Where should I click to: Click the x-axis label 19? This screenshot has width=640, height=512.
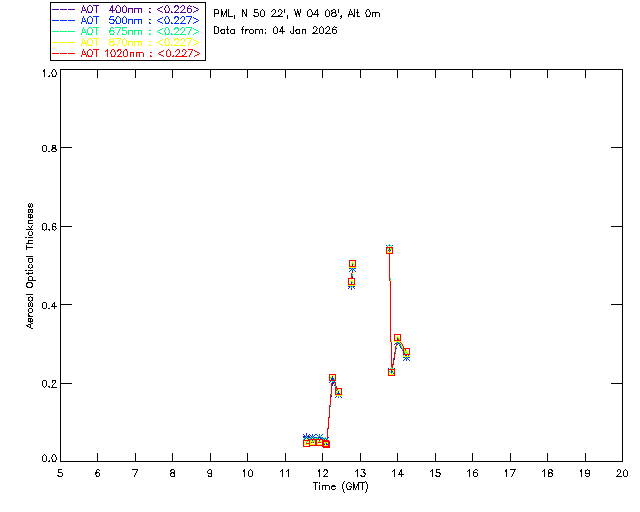click(585, 473)
